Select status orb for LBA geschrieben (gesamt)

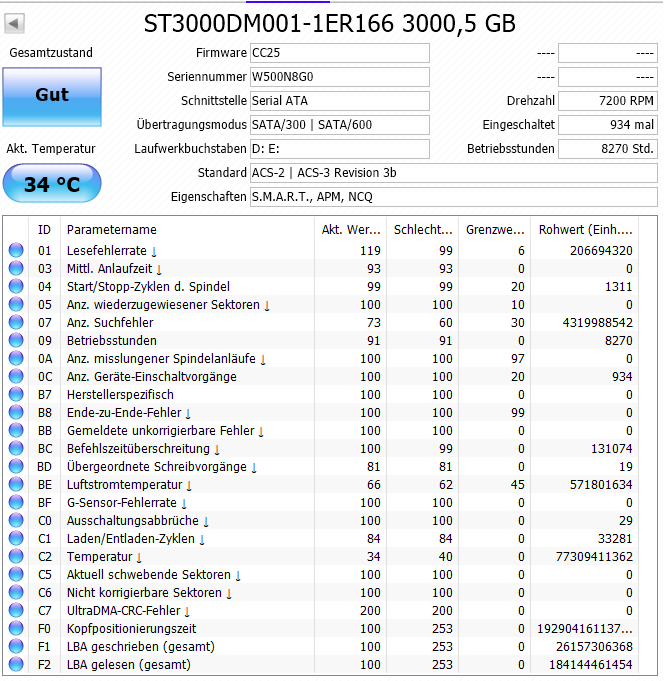(16, 647)
